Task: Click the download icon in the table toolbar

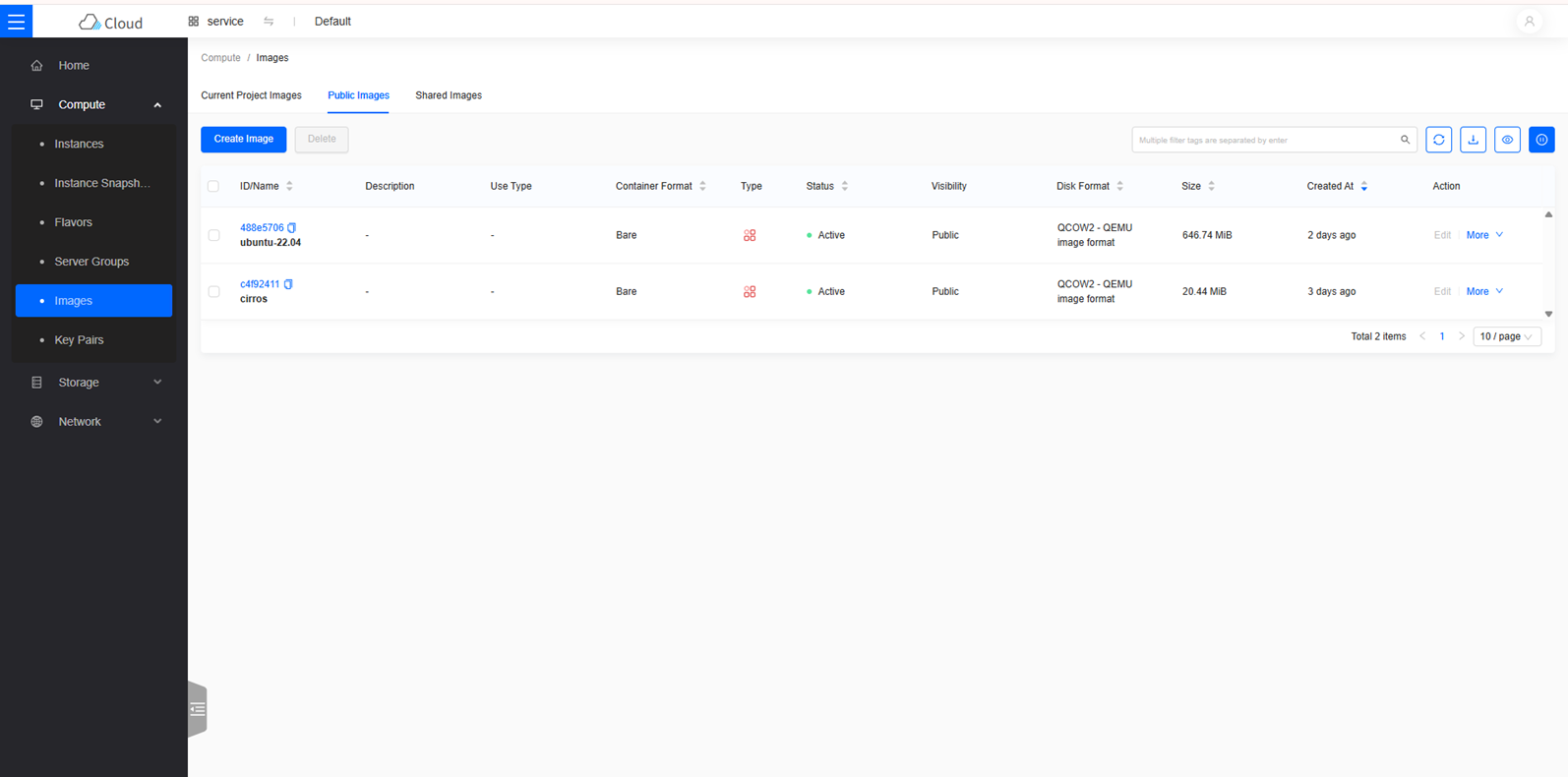Action: (1473, 140)
